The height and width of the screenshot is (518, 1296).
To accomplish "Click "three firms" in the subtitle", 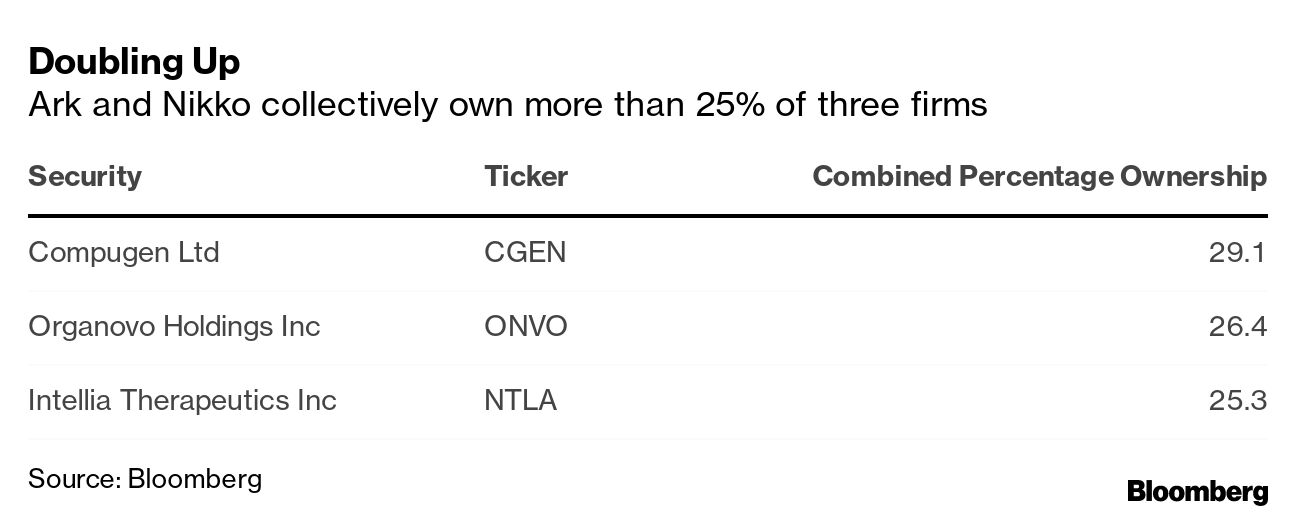I will coord(904,104).
